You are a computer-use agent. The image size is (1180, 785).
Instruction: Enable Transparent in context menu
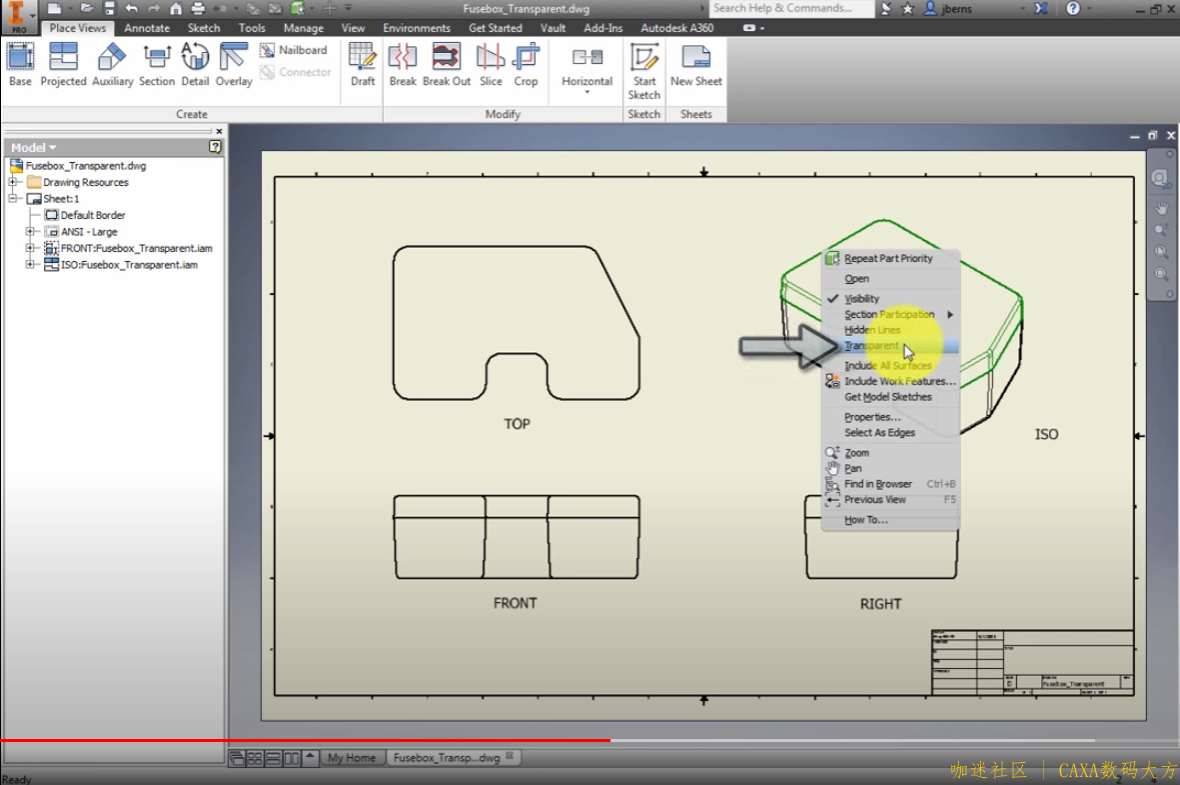(x=871, y=346)
